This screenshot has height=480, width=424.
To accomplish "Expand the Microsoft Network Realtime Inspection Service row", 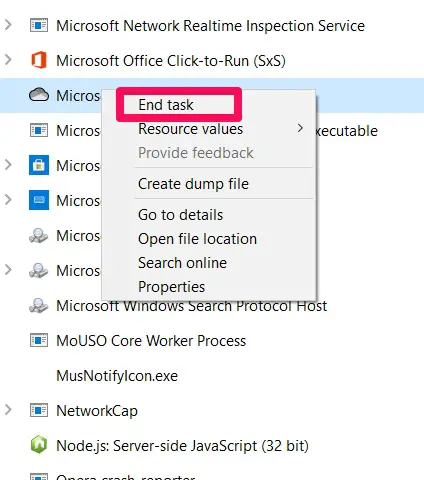I will pos(8,25).
